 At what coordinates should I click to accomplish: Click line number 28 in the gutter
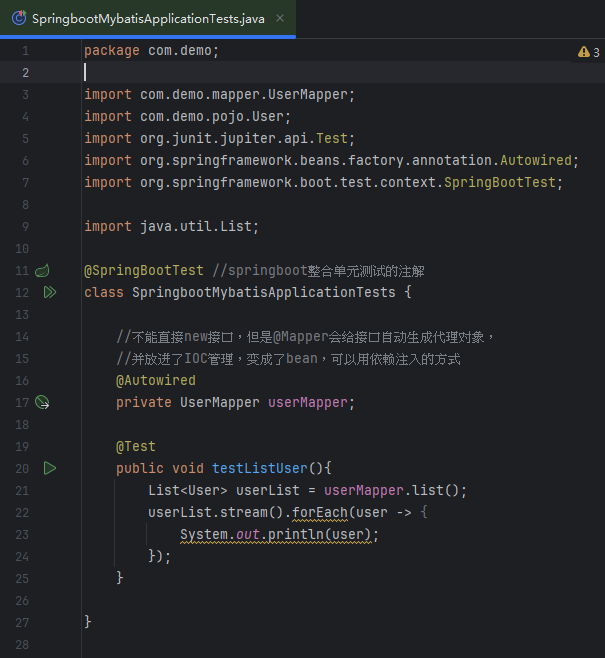tap(22, 645)
